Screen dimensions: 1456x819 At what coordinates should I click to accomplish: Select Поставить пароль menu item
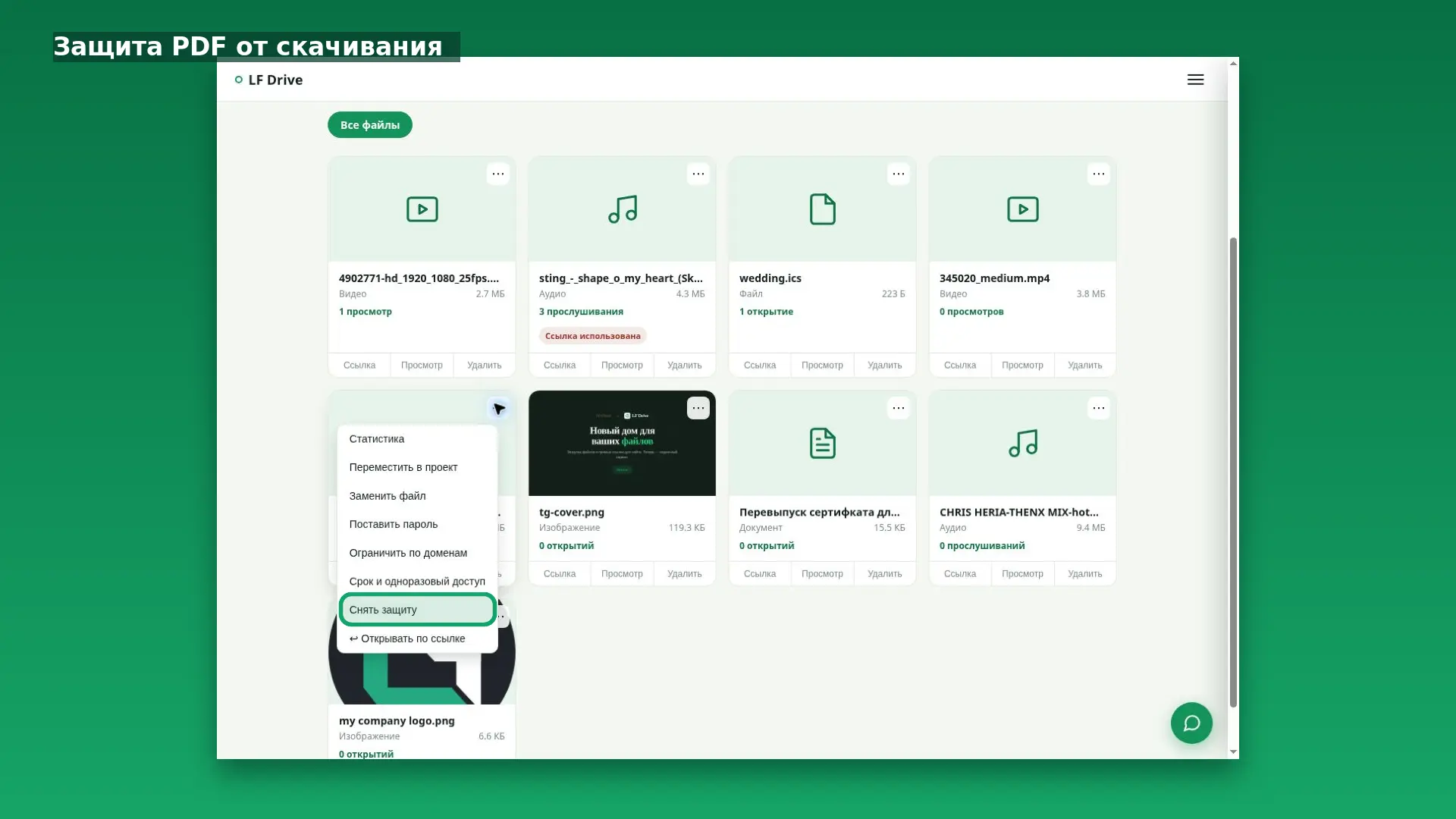418,525
